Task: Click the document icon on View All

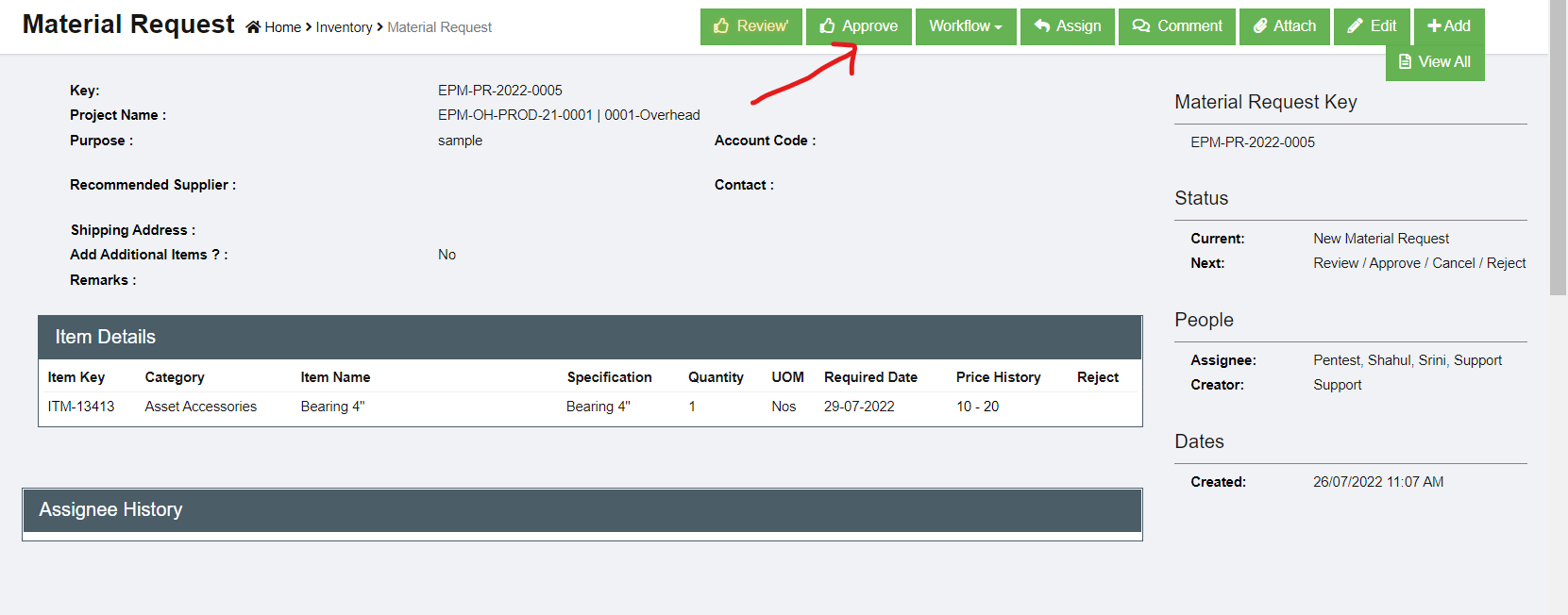Action: coord(1405,62)
